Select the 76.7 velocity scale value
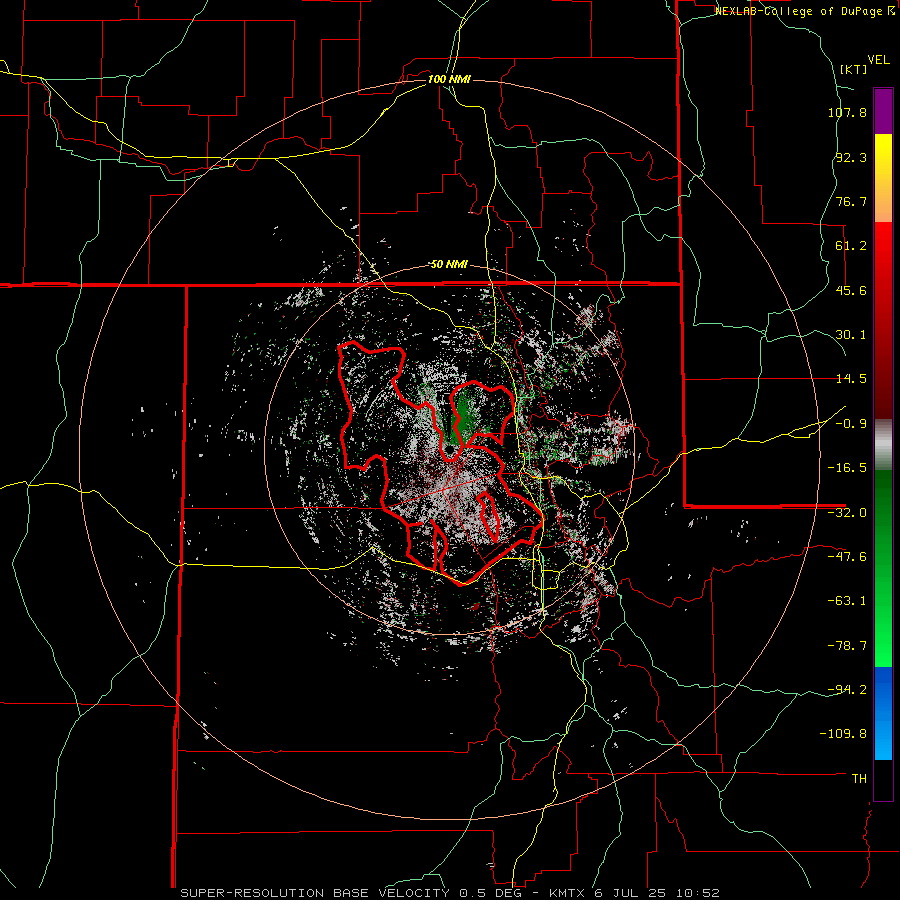 click(x=851, y=201)
